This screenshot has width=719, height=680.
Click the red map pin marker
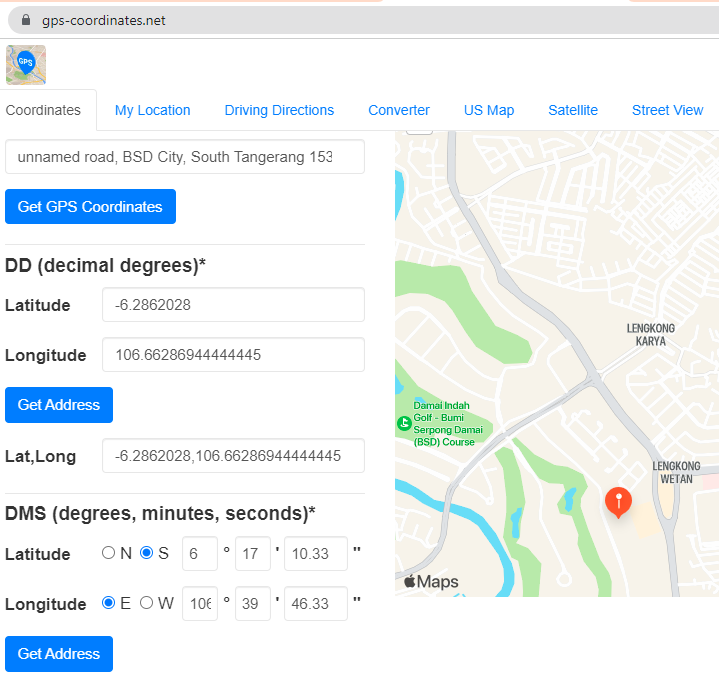[x=618, y=503]
